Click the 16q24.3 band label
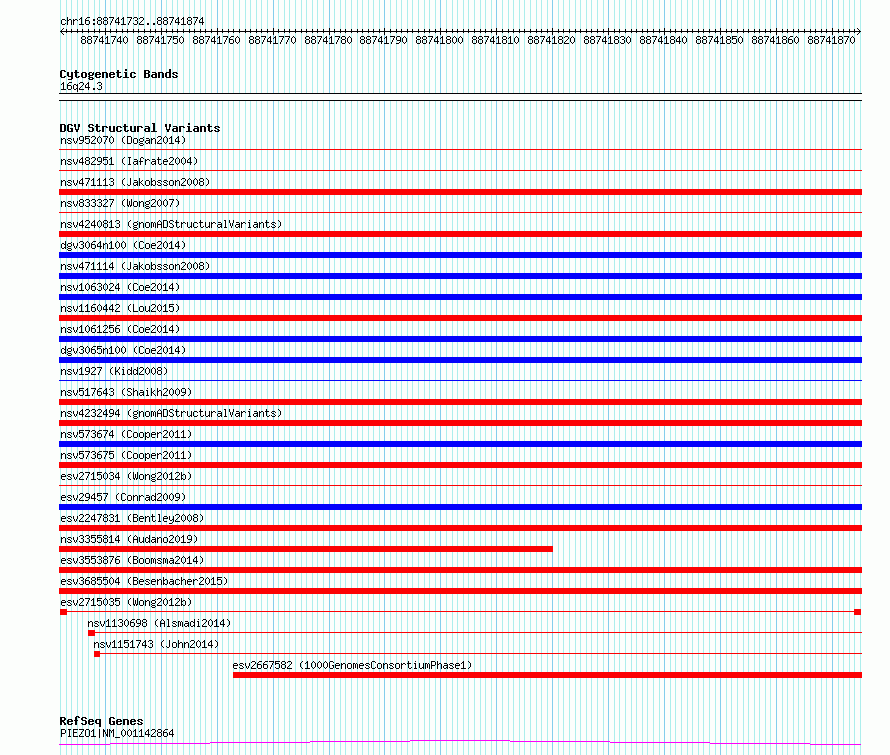 click(x=81, y=86)
